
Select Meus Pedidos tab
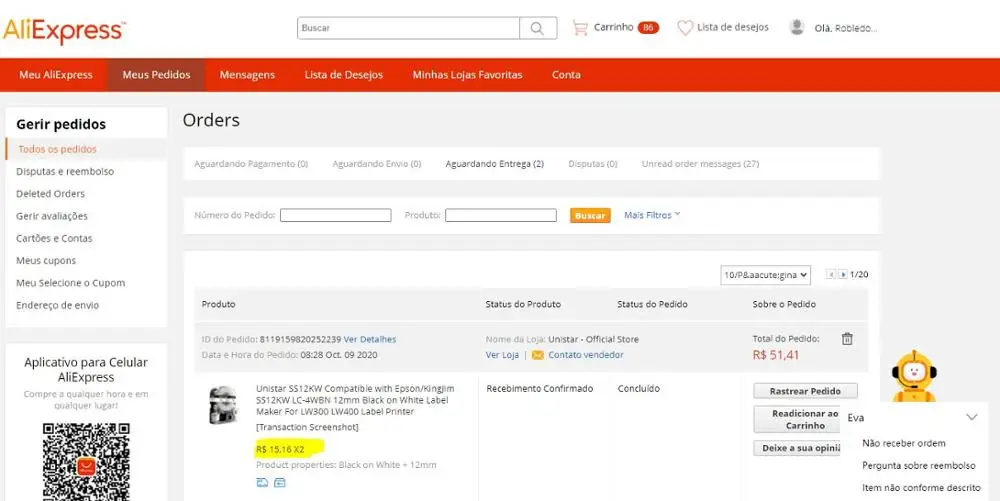coord(156,75)
